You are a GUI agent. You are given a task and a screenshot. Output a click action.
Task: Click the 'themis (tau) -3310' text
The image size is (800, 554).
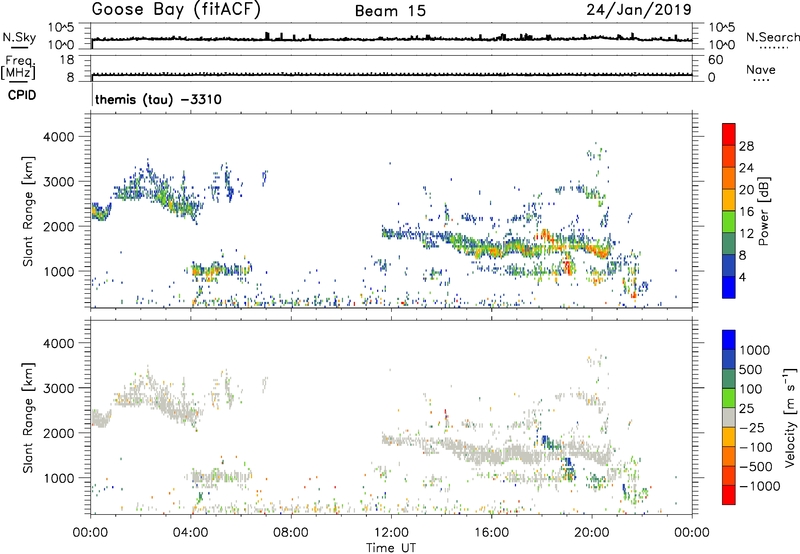click(x=158, y=99)
